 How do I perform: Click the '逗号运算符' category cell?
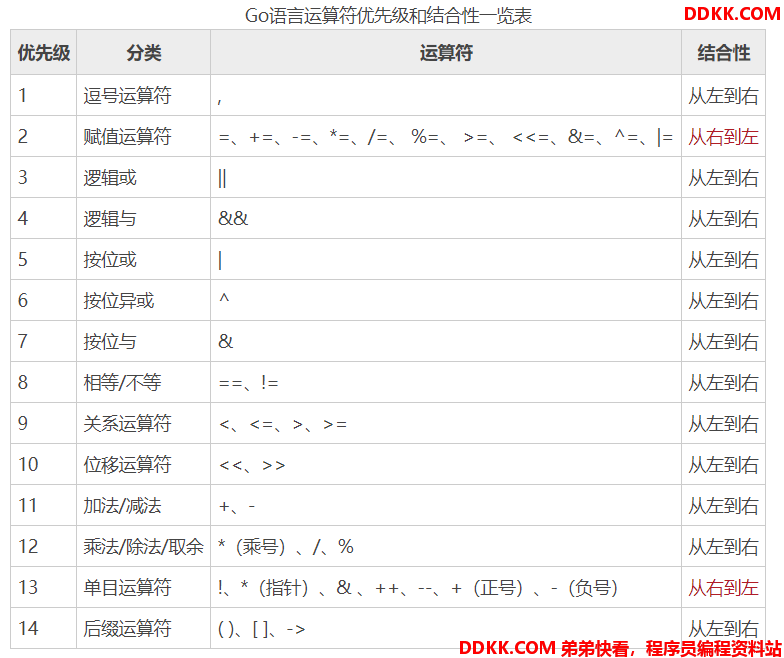click(x=144, y=96)
